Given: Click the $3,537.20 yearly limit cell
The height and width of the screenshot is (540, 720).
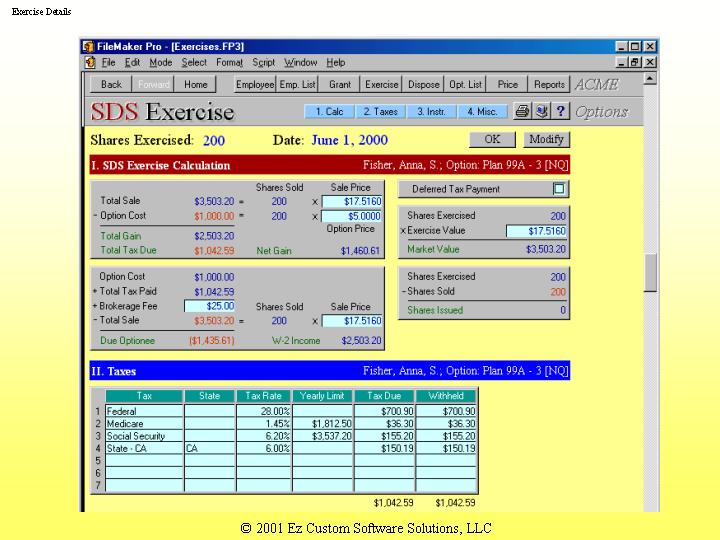Looking at the screenshot, I should pos(322,436).
